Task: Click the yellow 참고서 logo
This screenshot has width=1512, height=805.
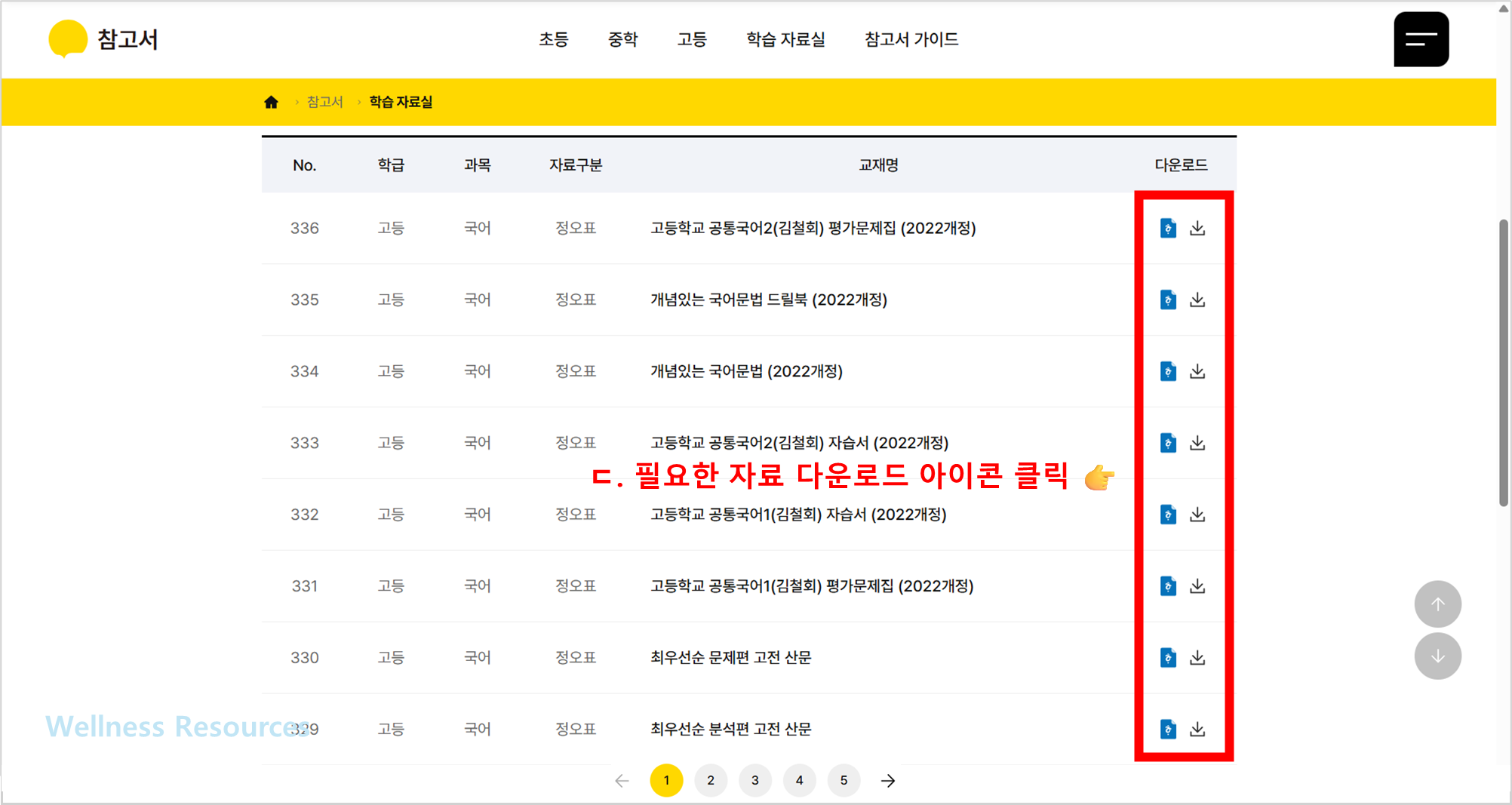Action: pos(103,38)
